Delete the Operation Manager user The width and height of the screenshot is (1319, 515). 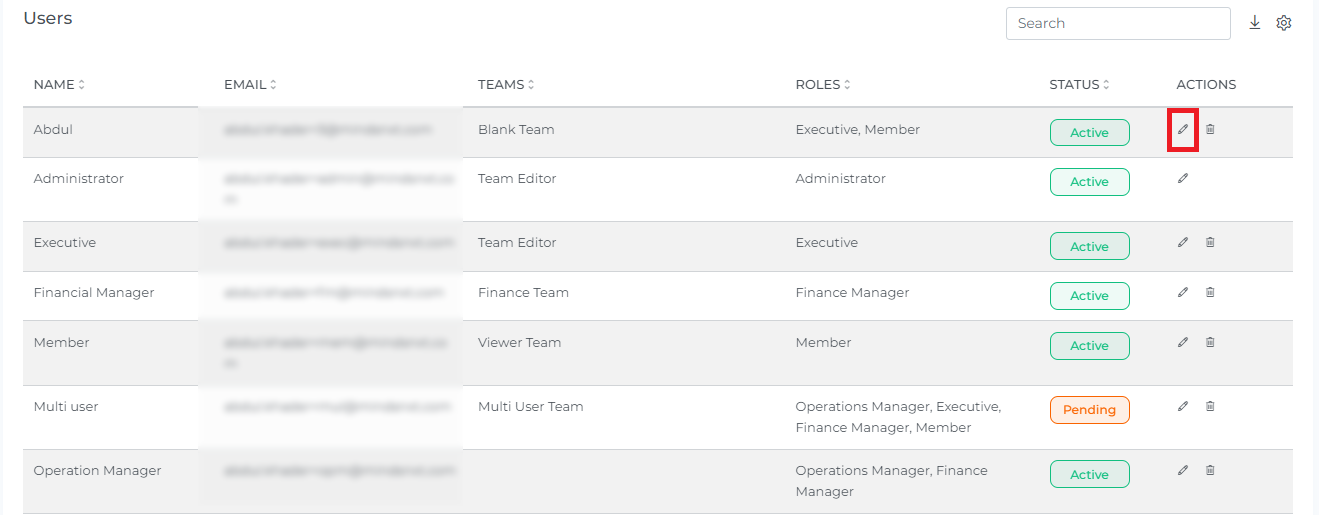1210,470
